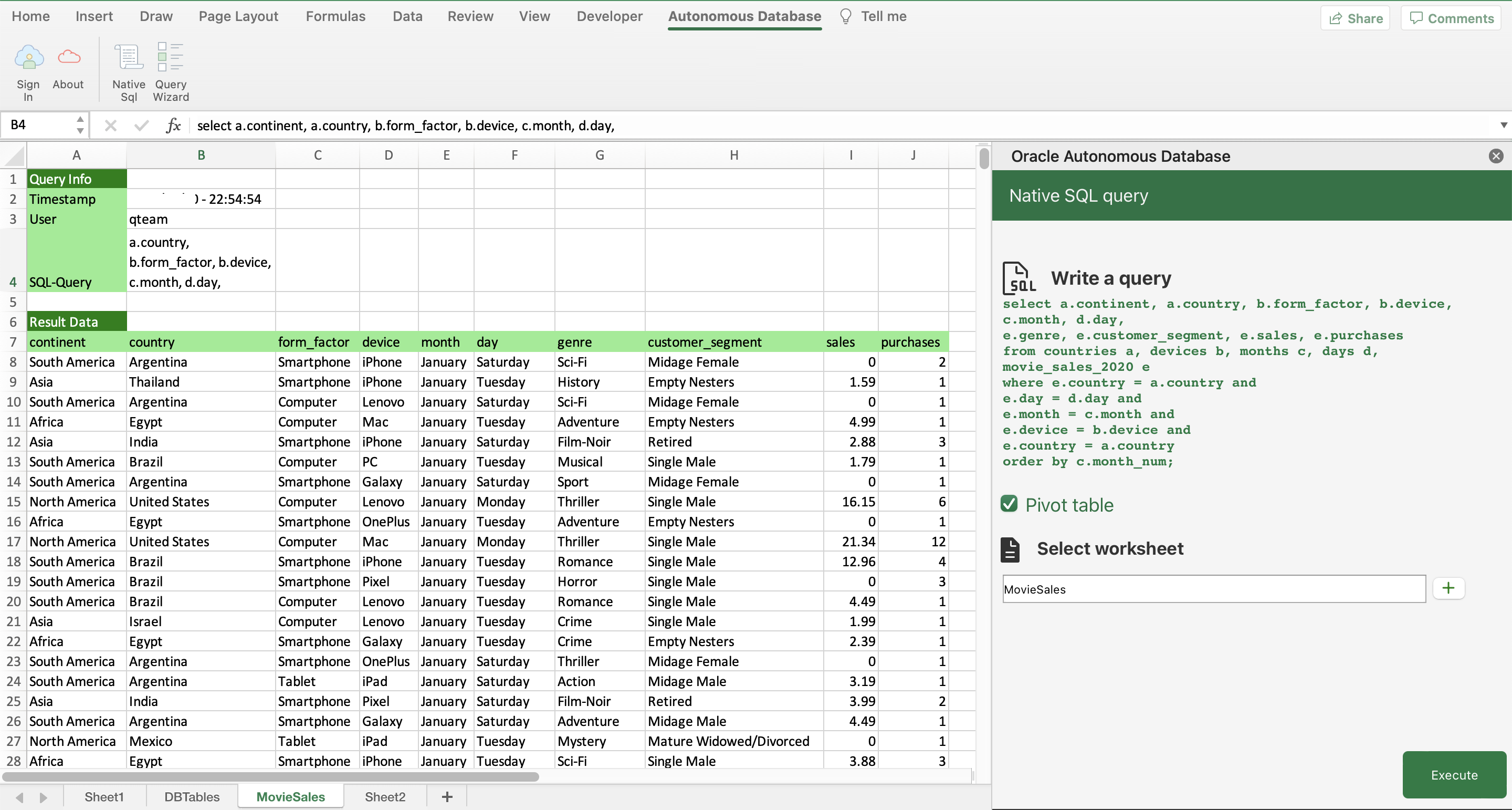Switch to the Autonomous Database ribbon tab
Viewport: 1512px width, 810px height.
pyautogui.click(x=744, y=16)
